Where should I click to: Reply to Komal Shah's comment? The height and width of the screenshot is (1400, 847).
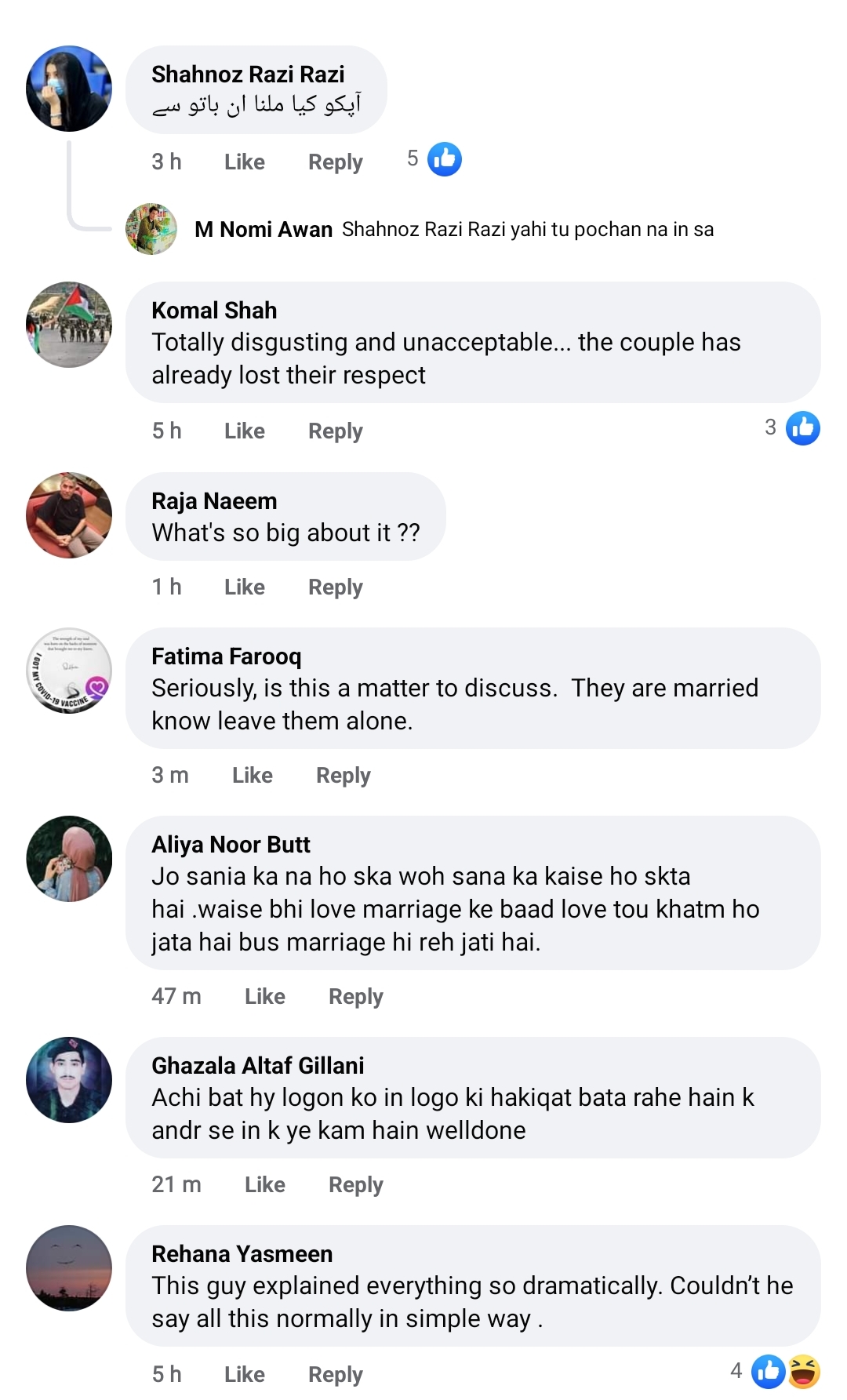coord(335,431)
